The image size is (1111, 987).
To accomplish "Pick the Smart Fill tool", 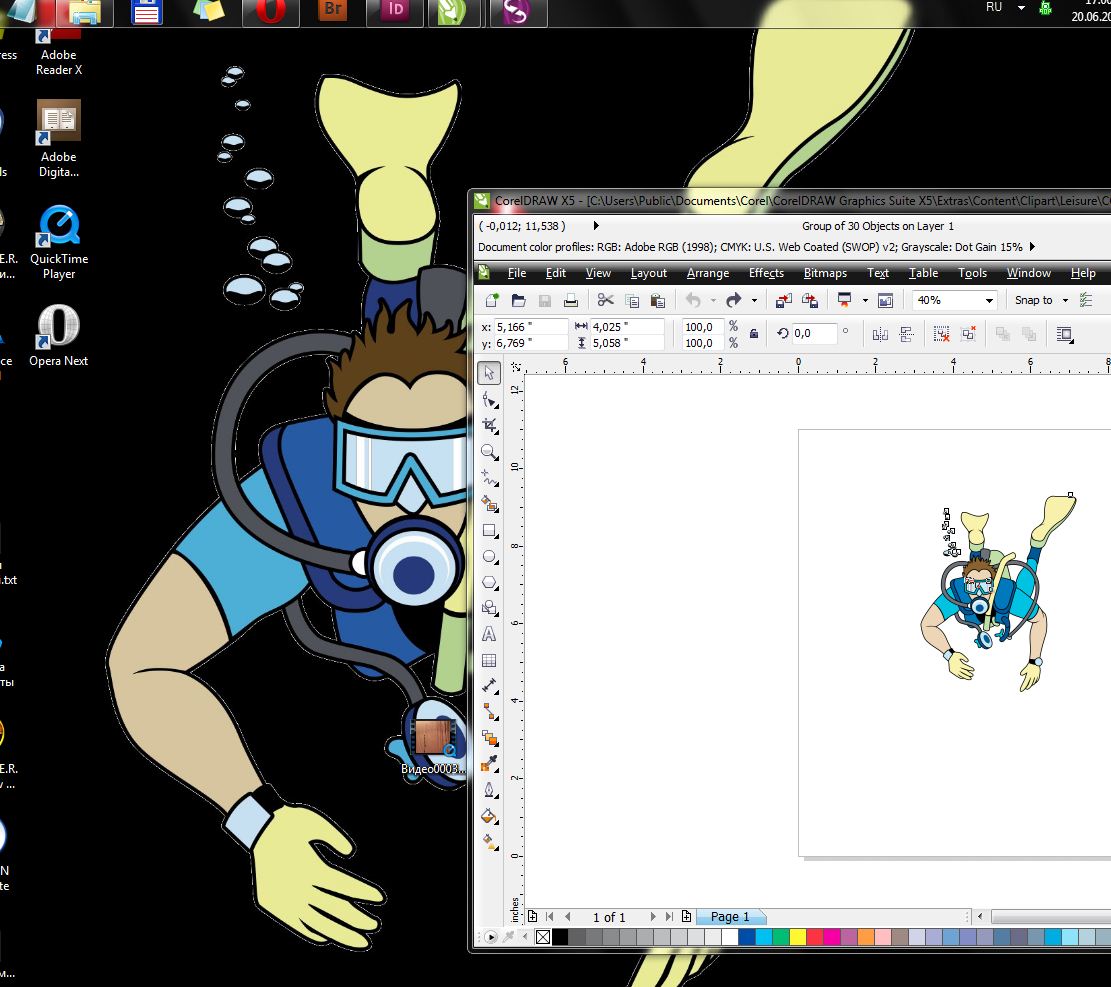I will 490,504.
